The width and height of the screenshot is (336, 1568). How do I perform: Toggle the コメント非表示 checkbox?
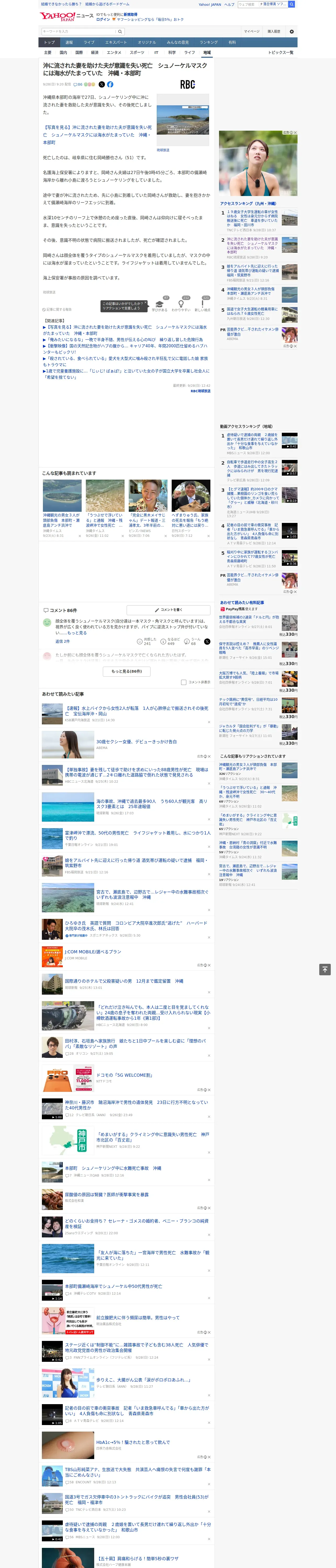[183, 682]
